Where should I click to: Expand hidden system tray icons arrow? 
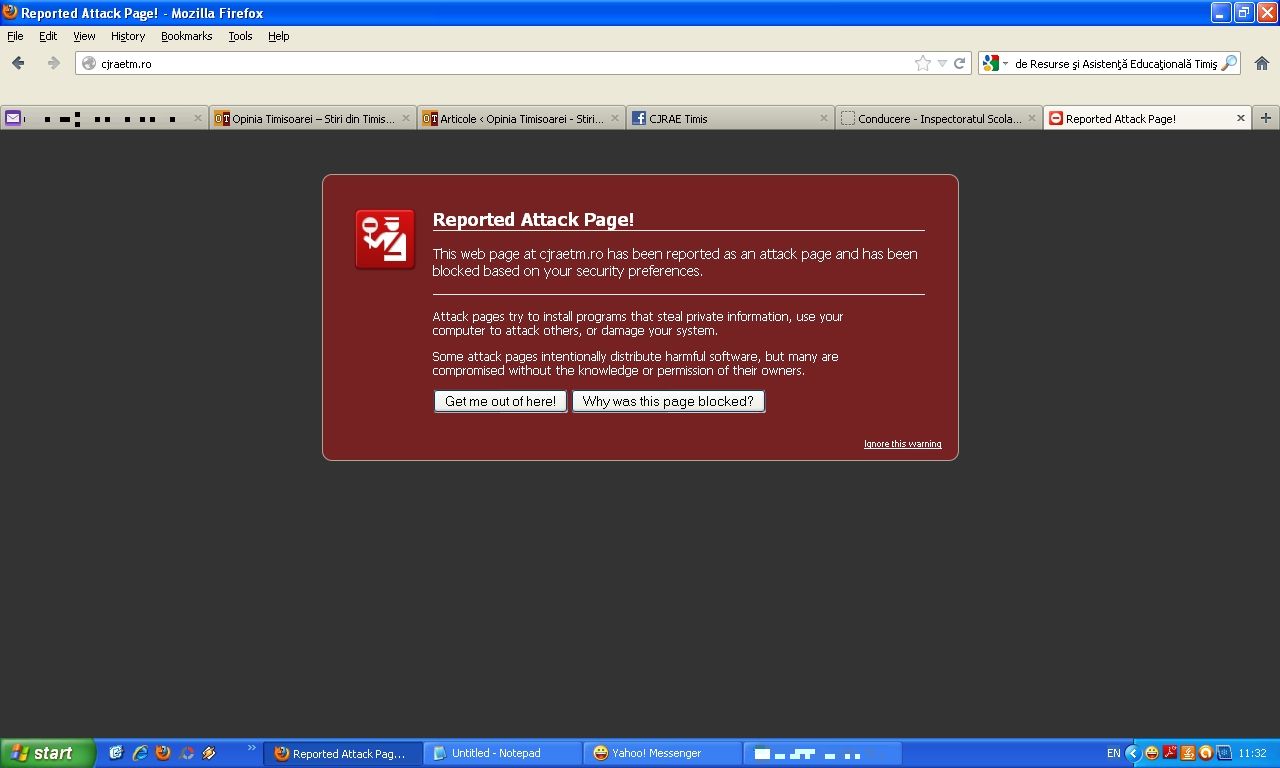click(x=1133, y=753)
